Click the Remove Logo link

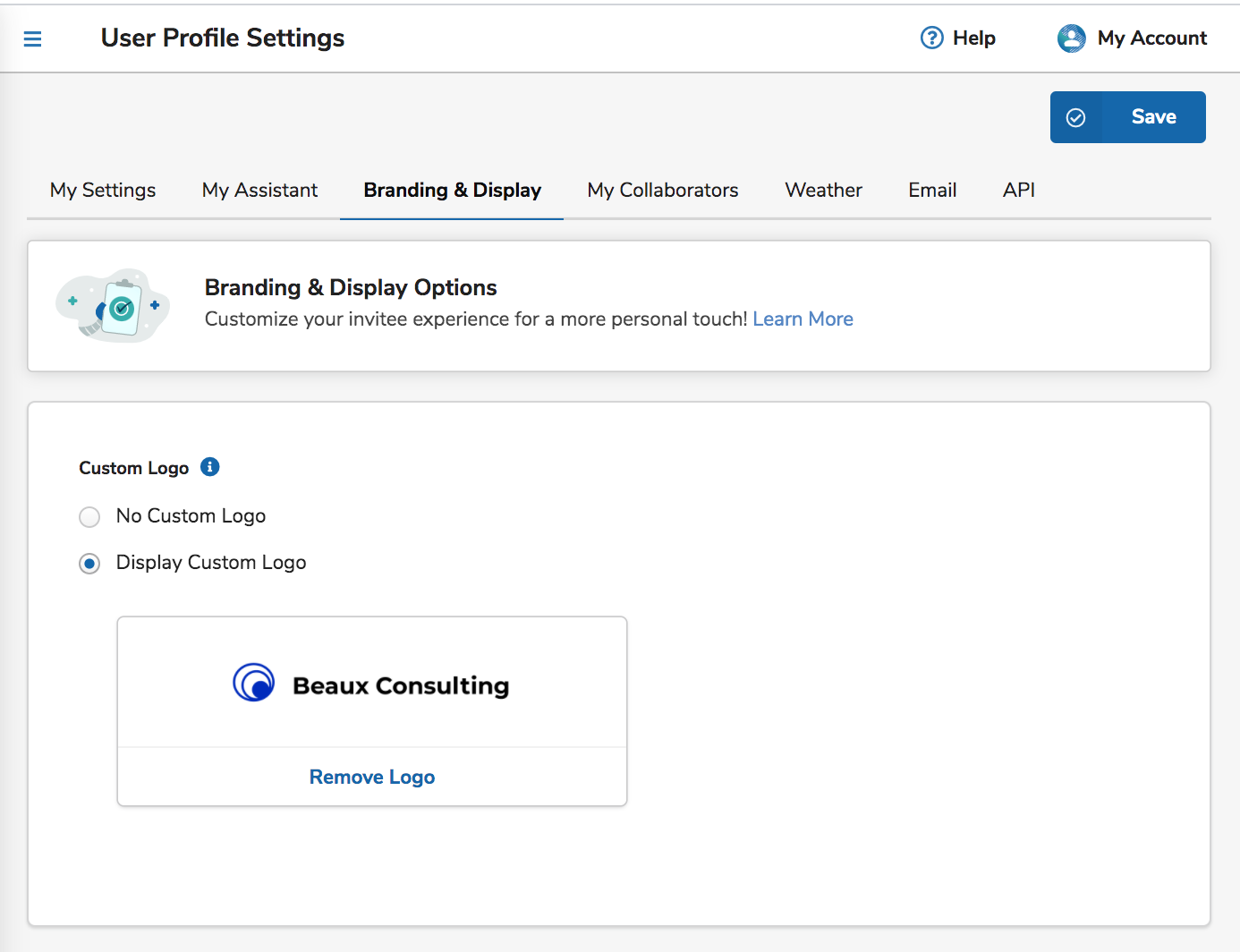pyautogui.click(x=372, y=778)
